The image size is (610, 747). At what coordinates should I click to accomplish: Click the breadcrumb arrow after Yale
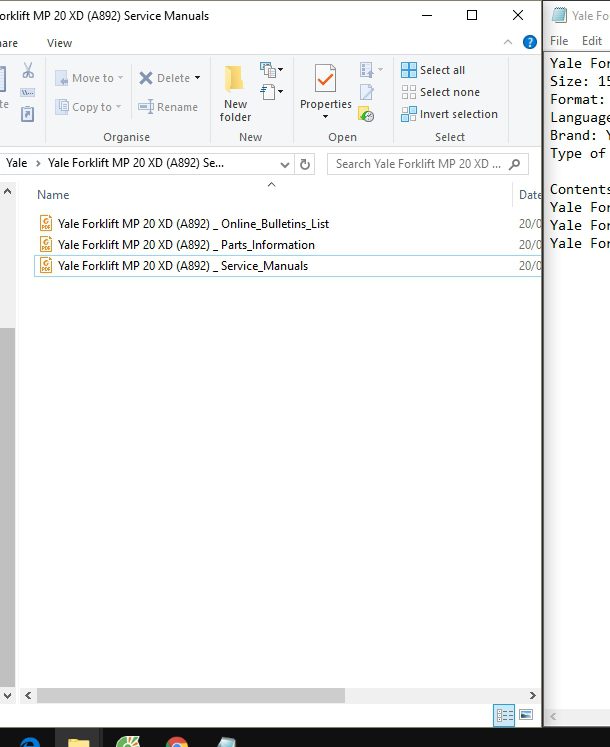coord(38,163)
